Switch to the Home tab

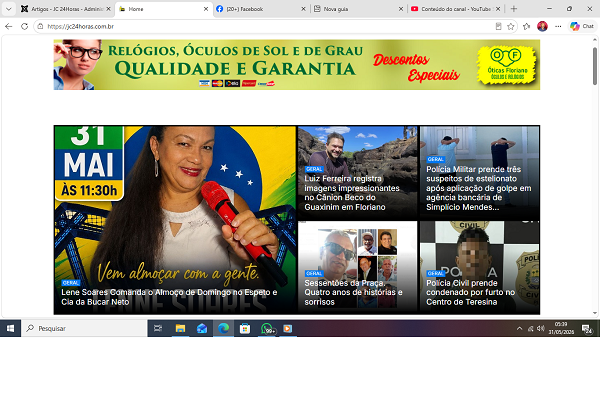(x=164, y=9)
